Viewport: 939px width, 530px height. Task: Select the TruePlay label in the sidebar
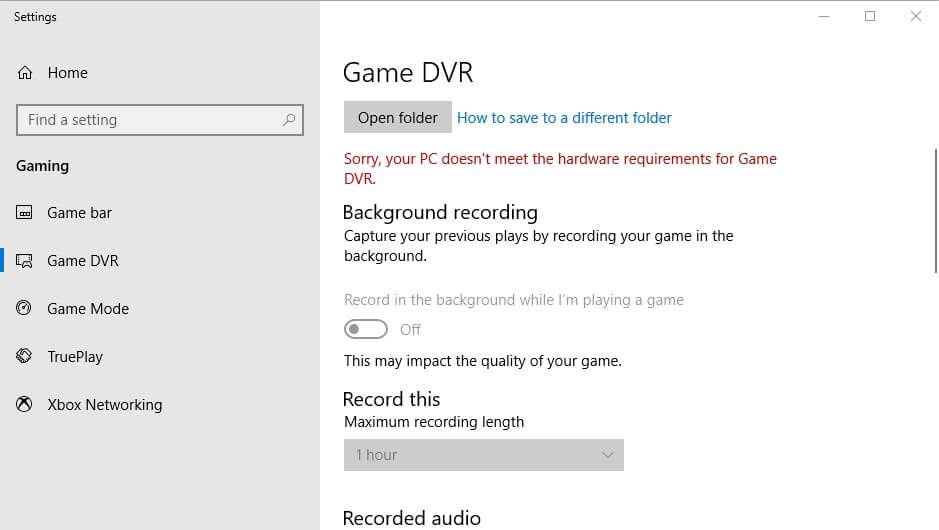75,357
